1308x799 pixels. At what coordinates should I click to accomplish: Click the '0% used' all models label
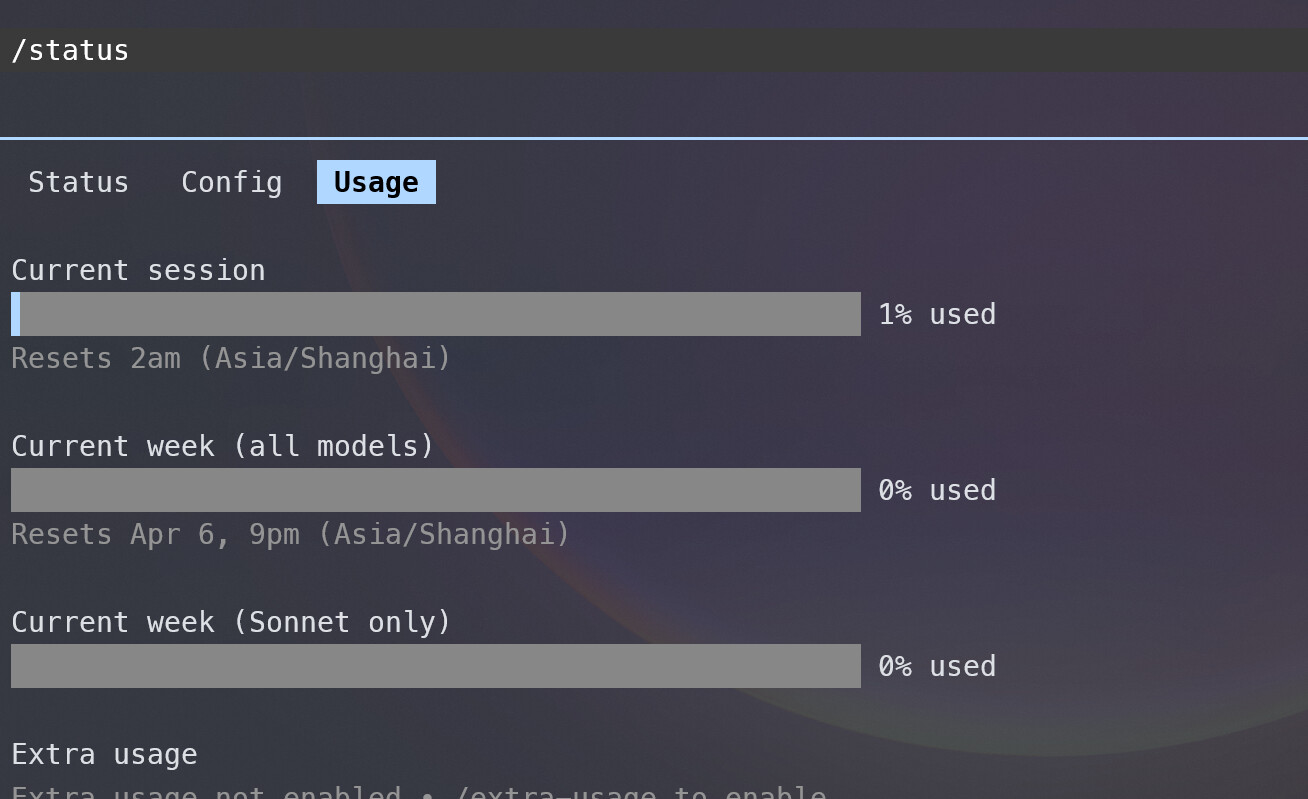pyautogui.click(x=937, y=490)
